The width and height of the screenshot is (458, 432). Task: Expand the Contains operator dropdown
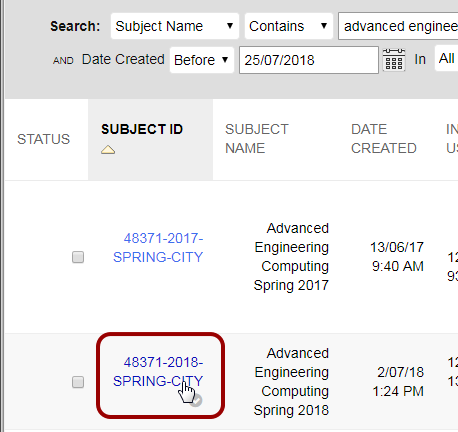point(289,26)
